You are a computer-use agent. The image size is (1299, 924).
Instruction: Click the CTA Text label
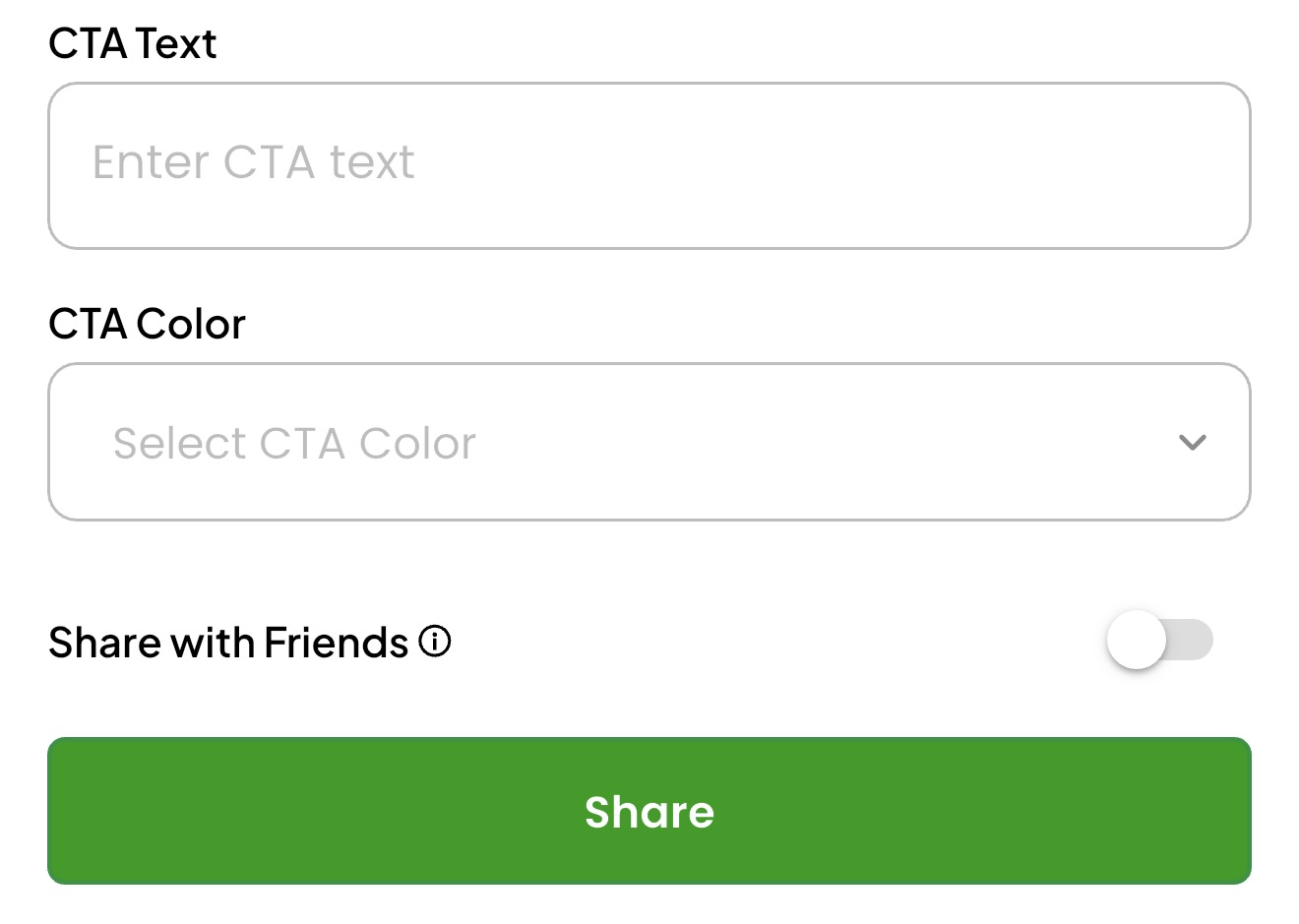pos(132,43)
